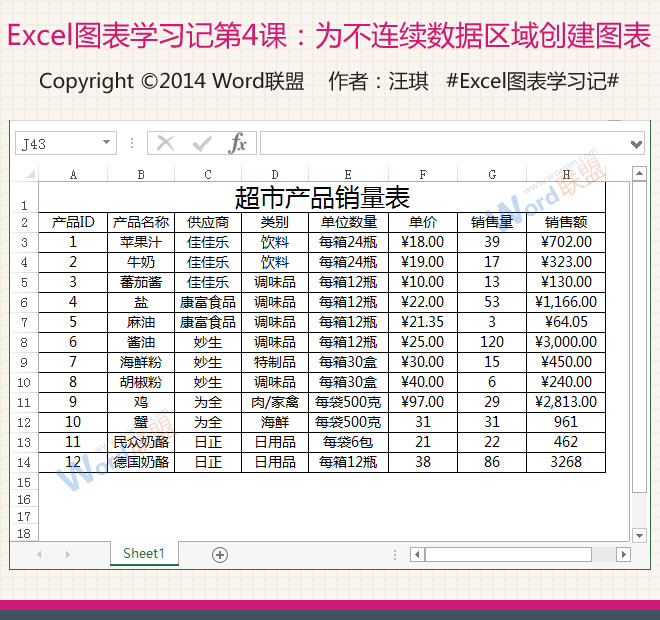Select column E header
The height and width of the screenshot is (620, 660).
click(x=348, y=174)
